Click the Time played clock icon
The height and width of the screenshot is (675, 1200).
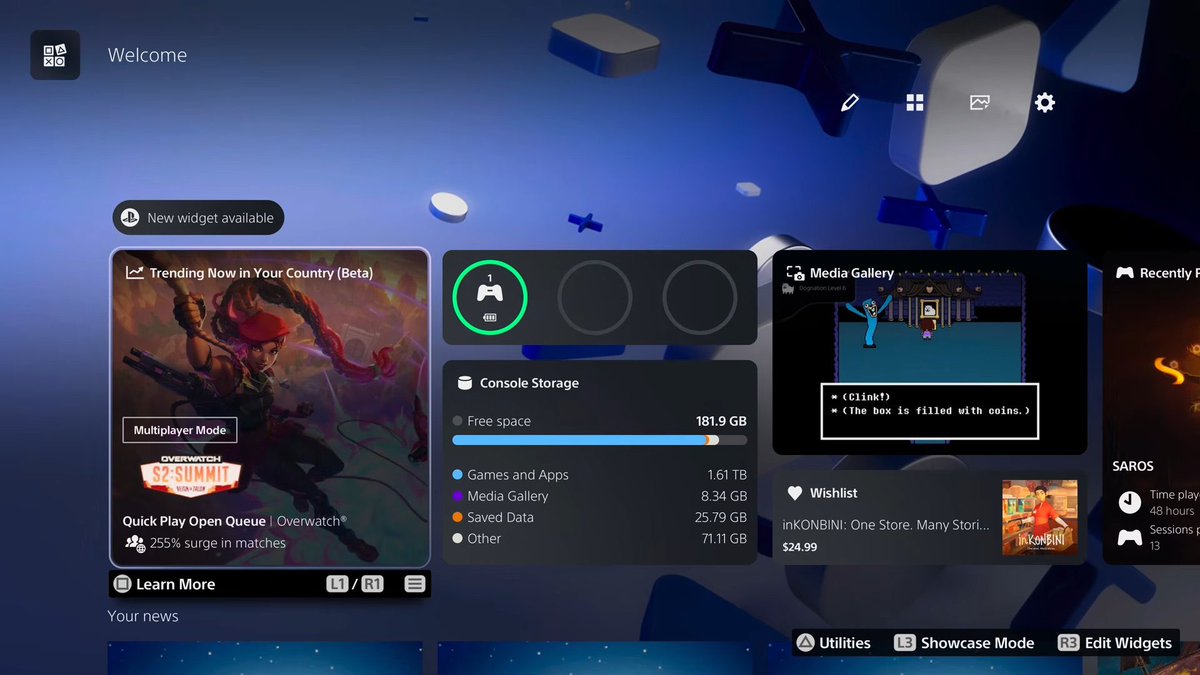[x=1129, y=501]
